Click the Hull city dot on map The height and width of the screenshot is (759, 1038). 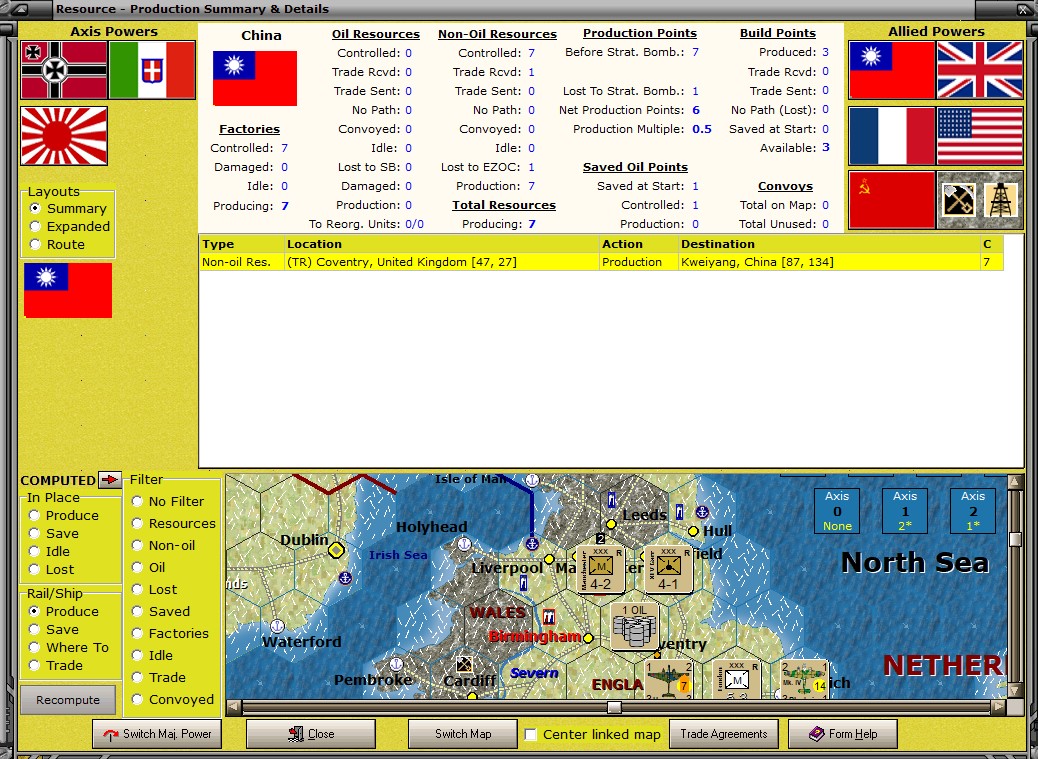click(x=693, y=531)
